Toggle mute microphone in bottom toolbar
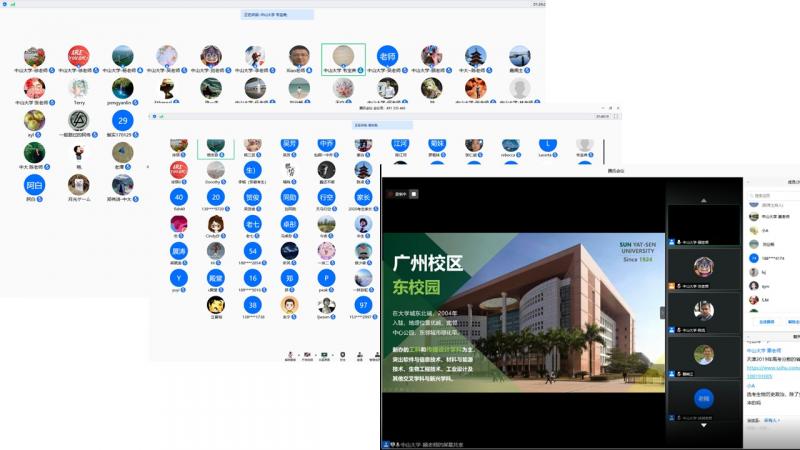The image size is (800, 450). pyautogui.click(x=289, y=354)
